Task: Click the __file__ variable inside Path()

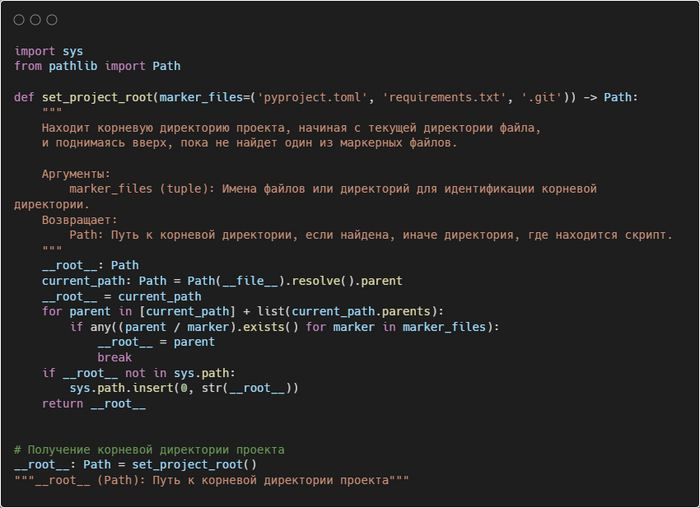Action: (247, 281)
